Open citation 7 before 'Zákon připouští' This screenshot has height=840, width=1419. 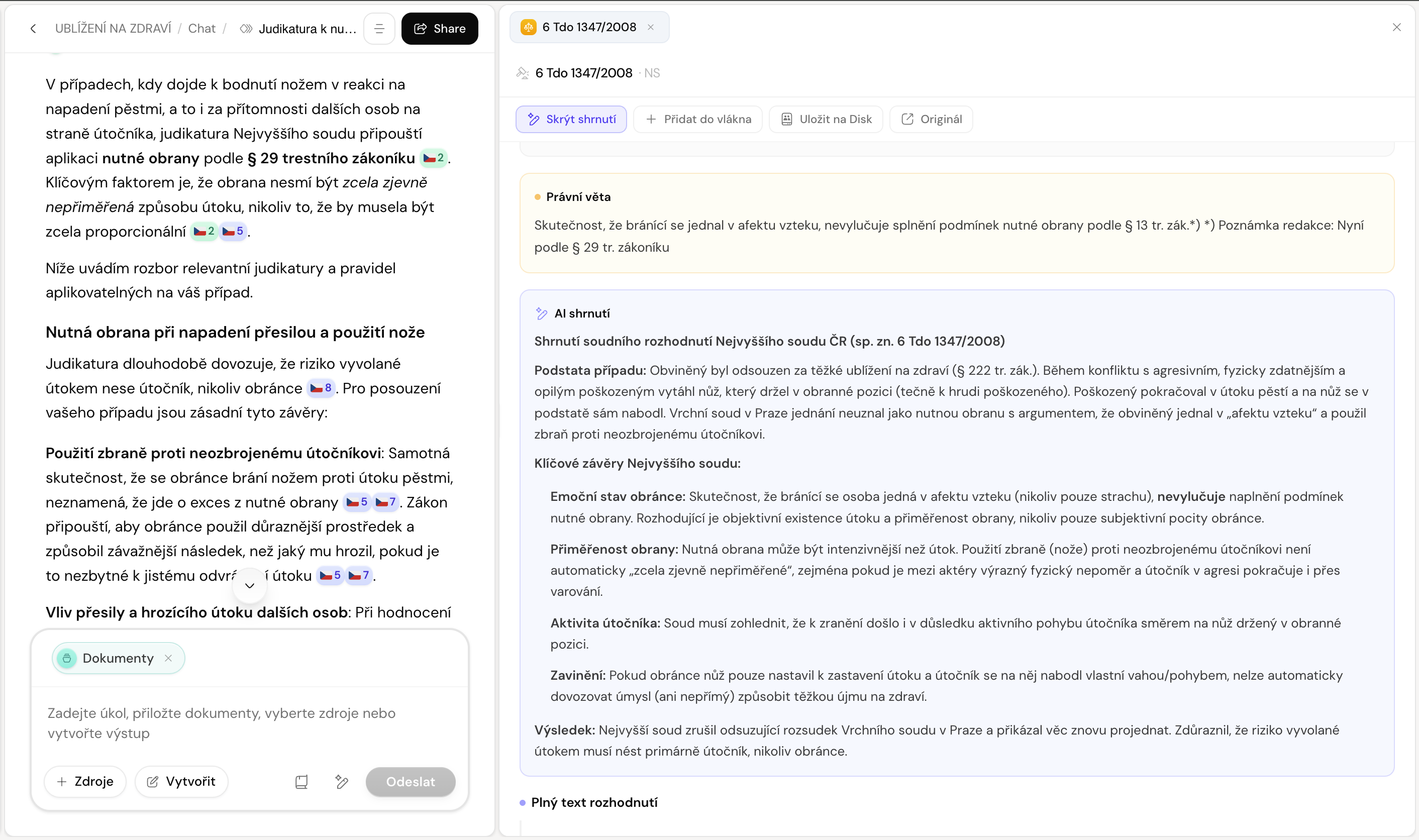point(386,502)
